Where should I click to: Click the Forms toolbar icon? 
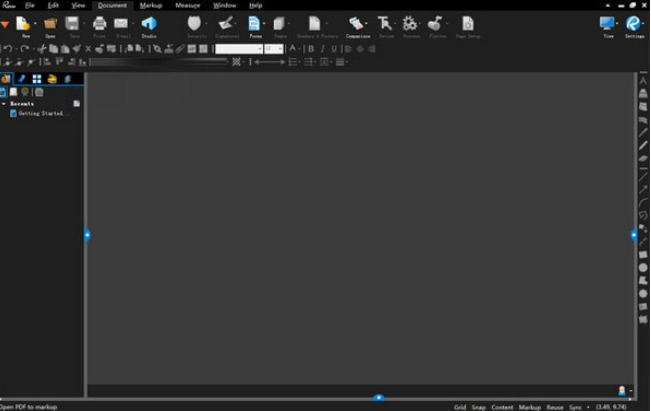[x=255, y=24]
